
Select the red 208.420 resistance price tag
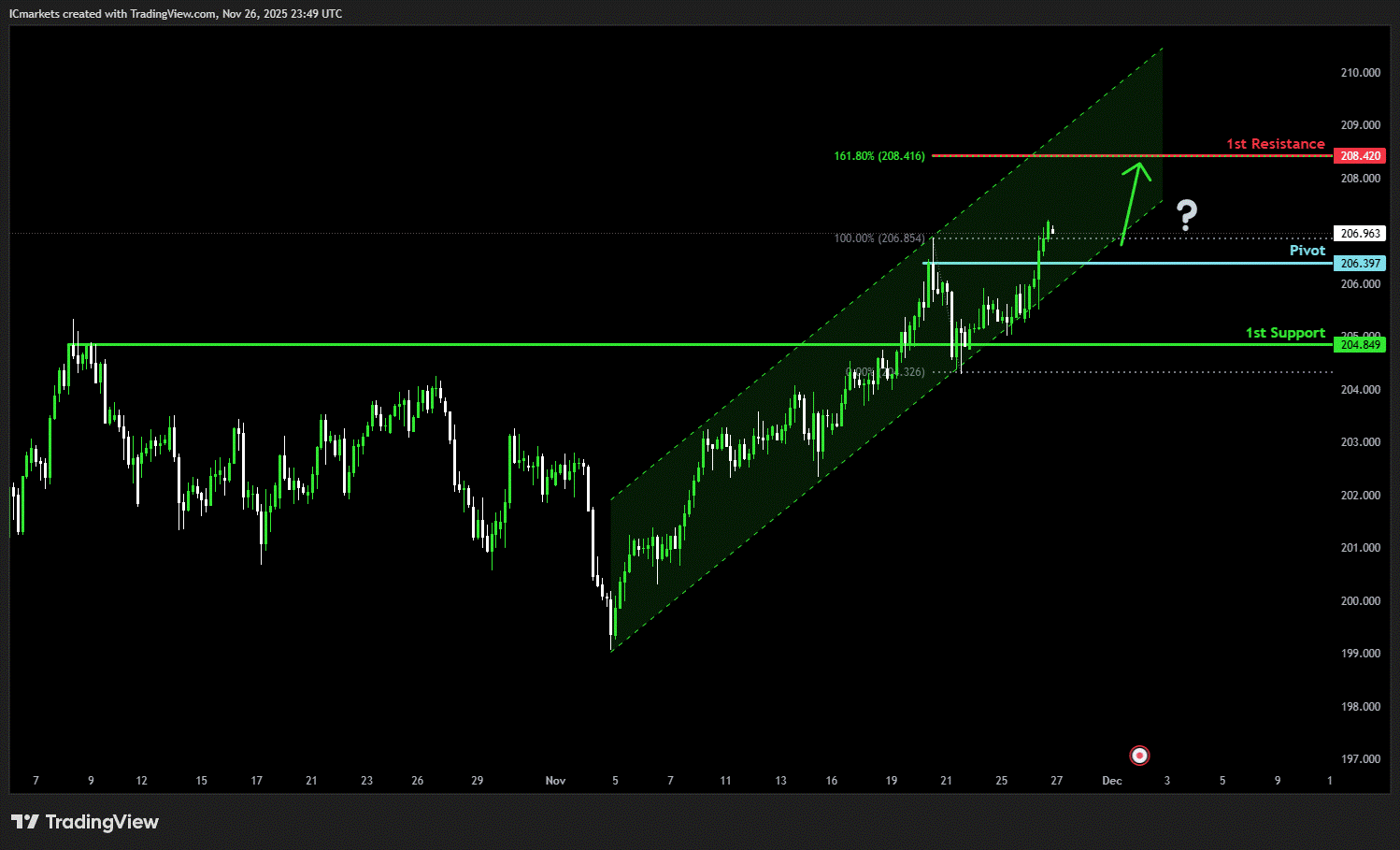point(1360,156)
